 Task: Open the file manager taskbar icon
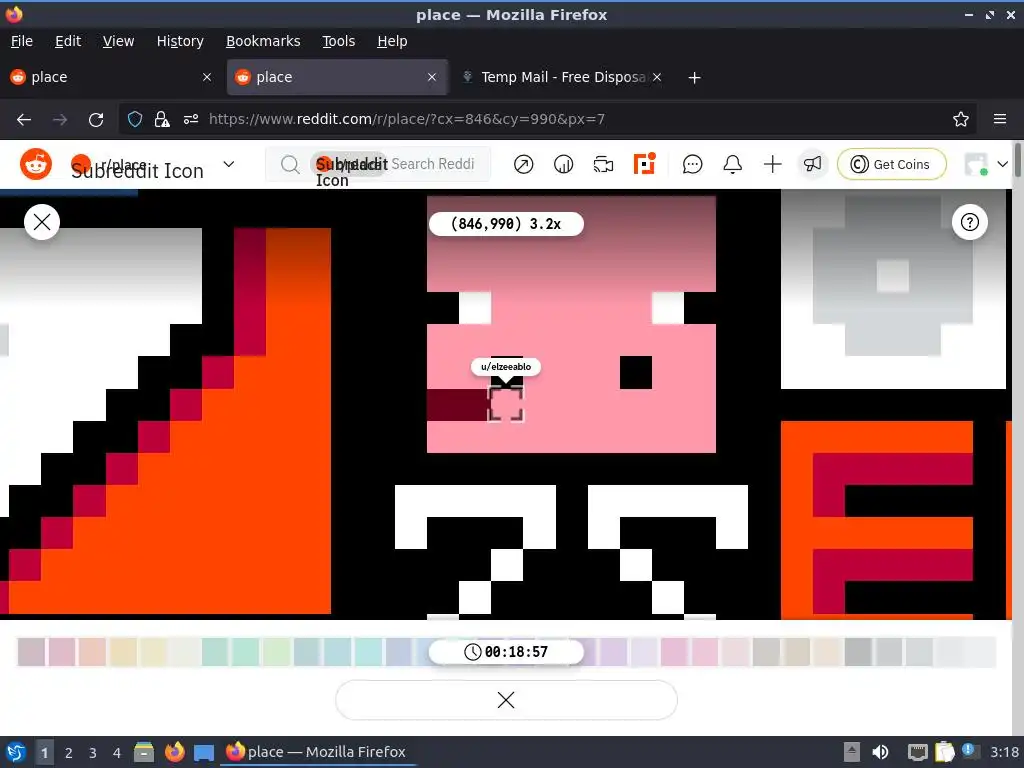coord(144,752)
